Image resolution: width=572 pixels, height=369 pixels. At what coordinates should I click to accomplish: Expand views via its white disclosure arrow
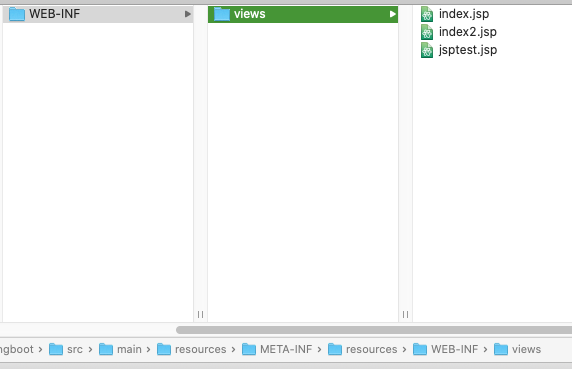coord(393,14)
